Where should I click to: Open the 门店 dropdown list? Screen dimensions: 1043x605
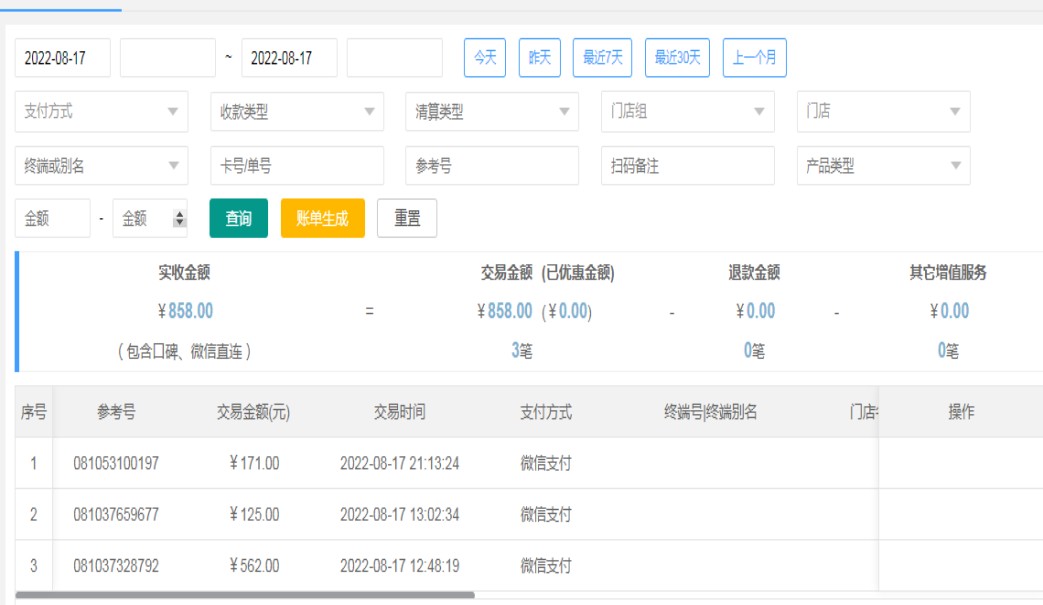pos(882,112)
